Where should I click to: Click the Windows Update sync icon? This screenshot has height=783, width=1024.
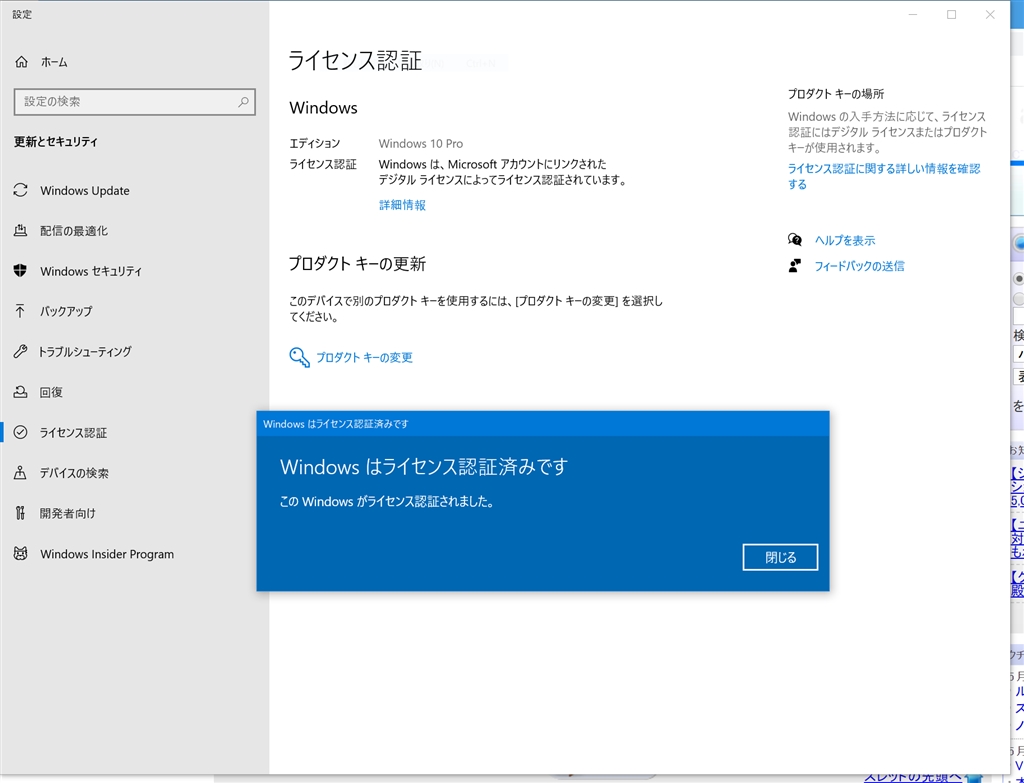click(x=21, y=190)
